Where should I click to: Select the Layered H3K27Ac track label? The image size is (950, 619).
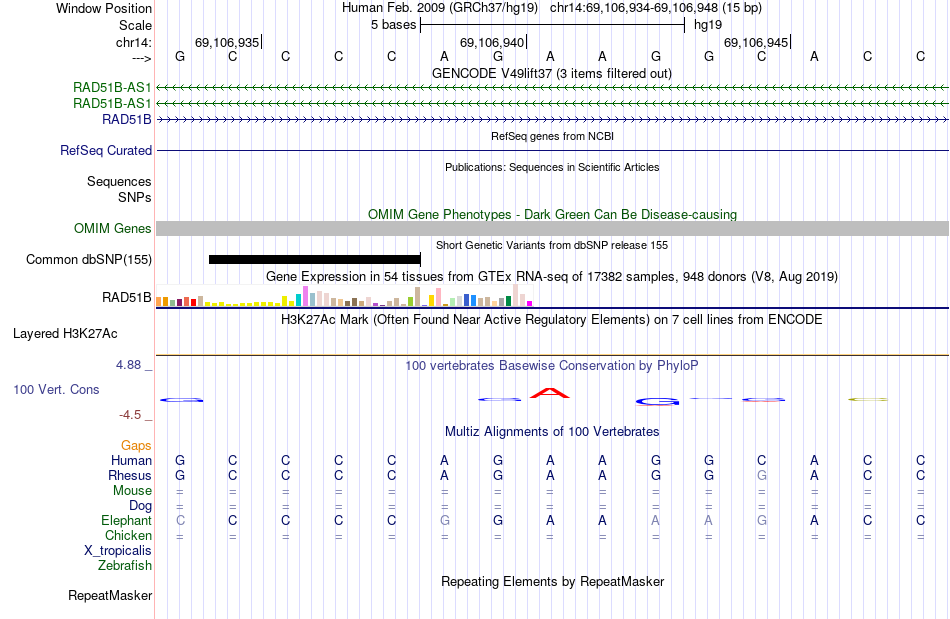[x=65, y=333]
